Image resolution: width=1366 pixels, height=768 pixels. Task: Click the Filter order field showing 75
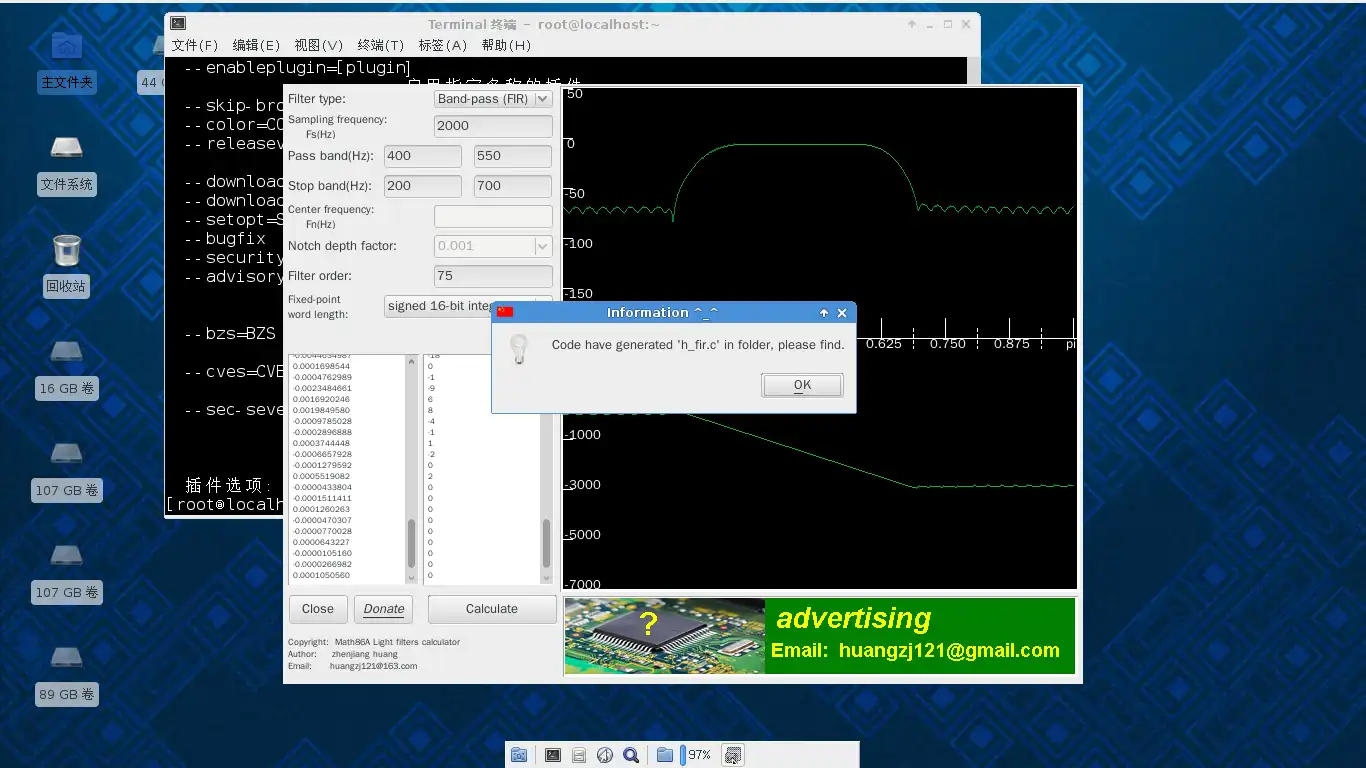pos(493,276)
